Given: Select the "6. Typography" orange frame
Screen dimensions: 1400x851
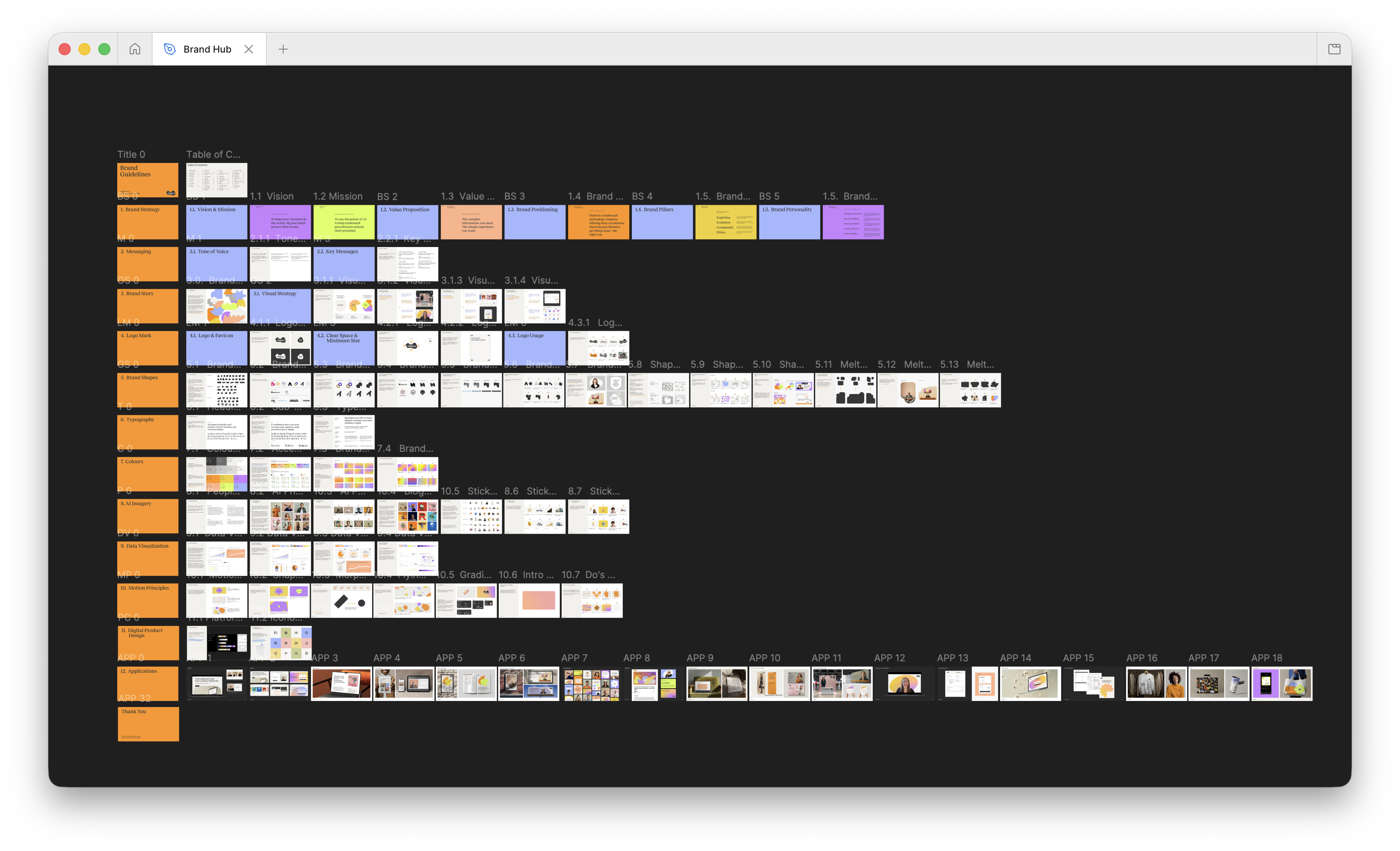Looking at the screenshot, I should pyautogui.click(x=148, y=432).
